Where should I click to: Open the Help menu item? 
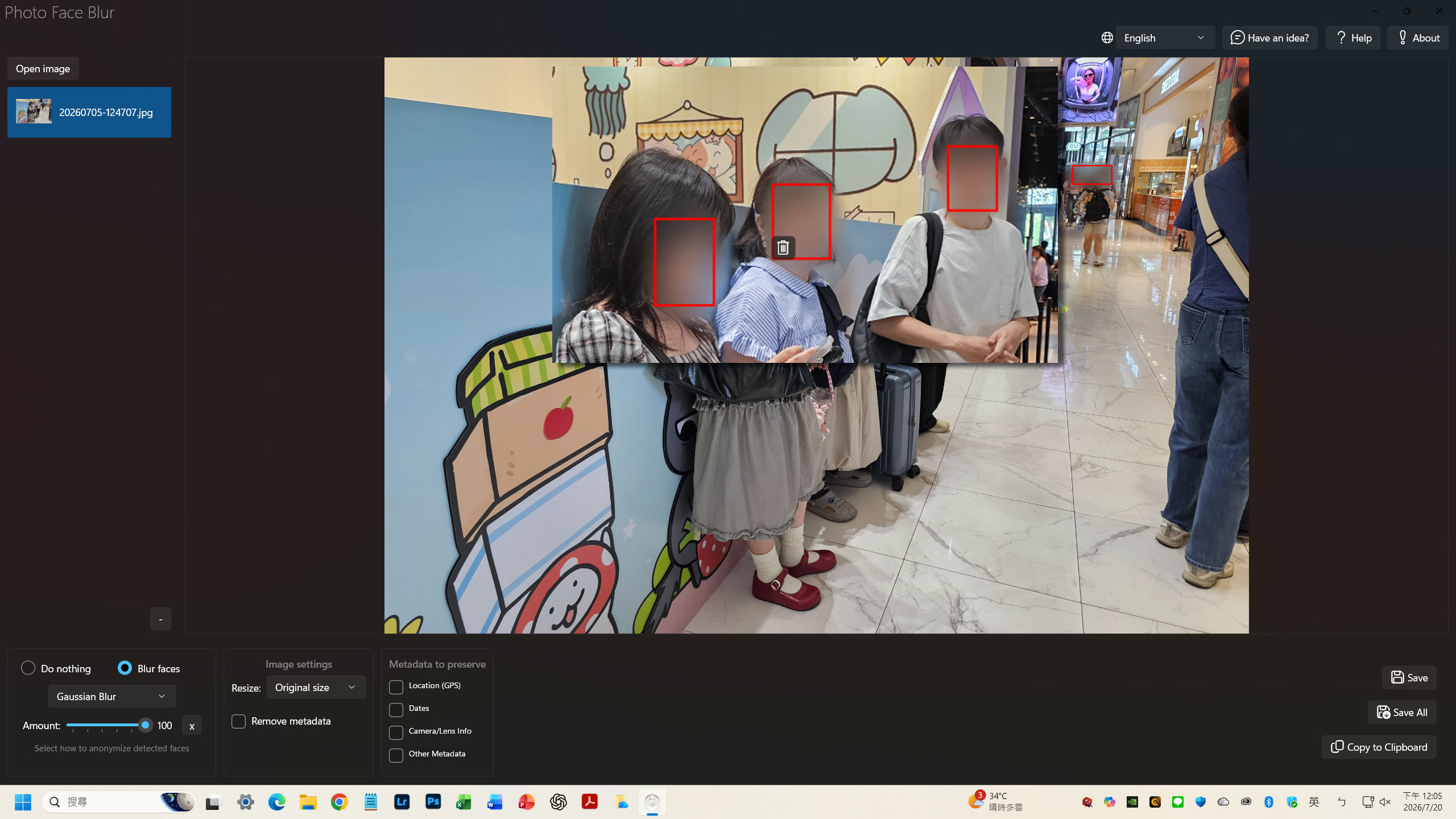click(1353, 38)
